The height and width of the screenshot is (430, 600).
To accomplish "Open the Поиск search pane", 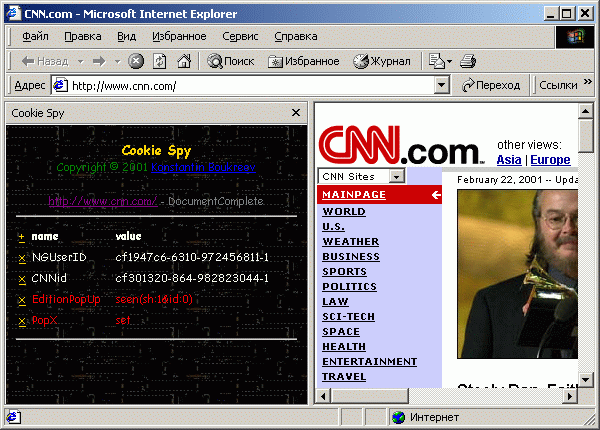I will [x=230, y=61].
